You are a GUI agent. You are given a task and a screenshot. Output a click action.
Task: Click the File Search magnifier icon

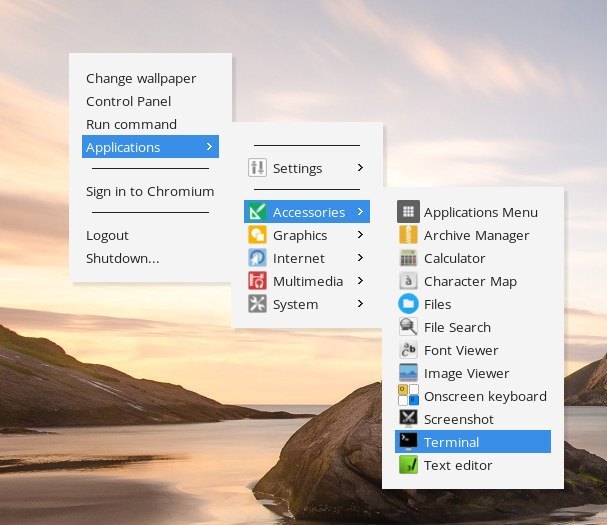point(408,327)
